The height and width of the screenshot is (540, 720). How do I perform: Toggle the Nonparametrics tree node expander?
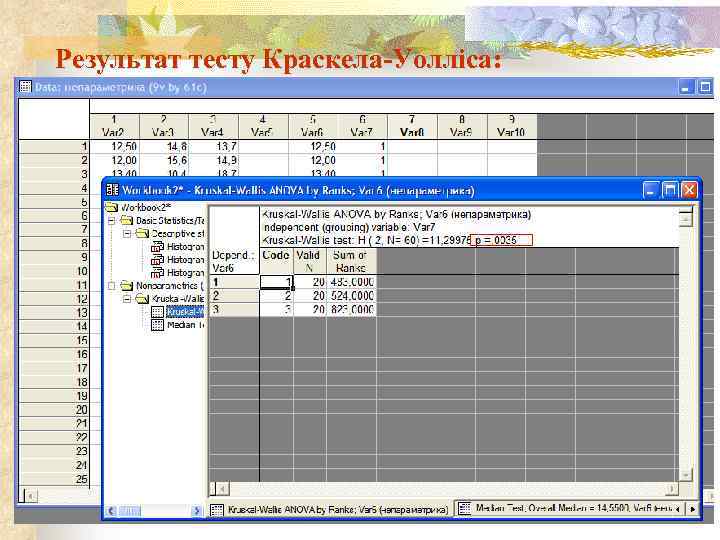coord(111,286)
